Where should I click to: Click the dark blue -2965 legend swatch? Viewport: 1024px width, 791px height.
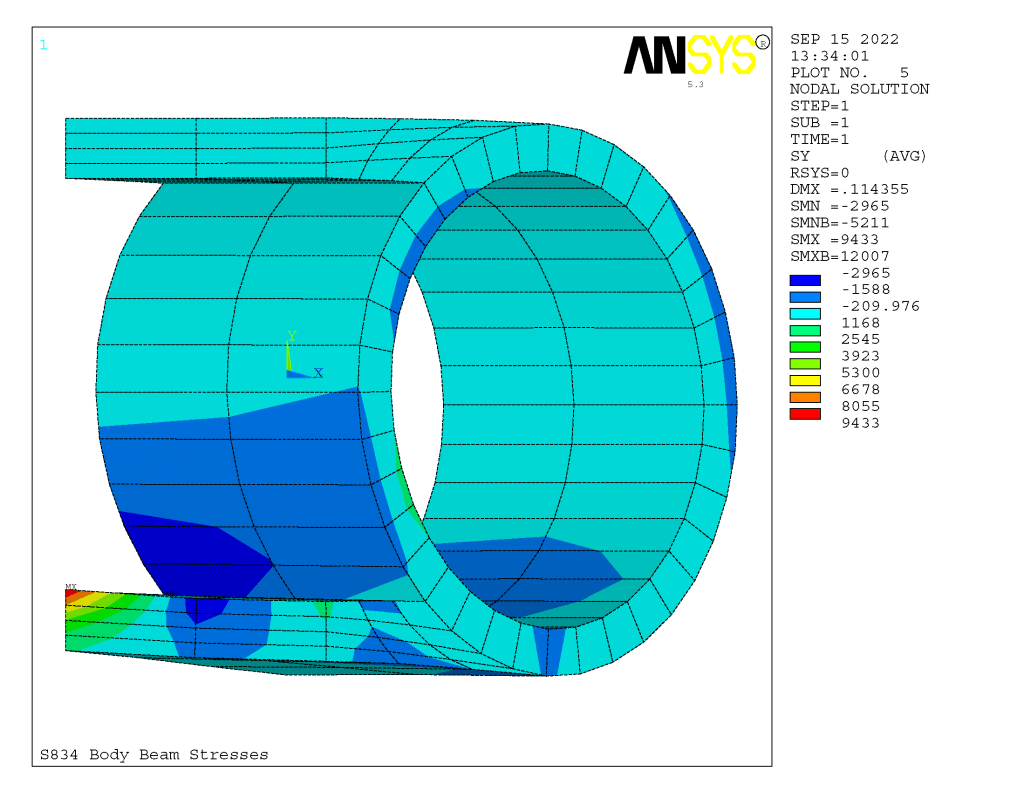coord(805,281)
